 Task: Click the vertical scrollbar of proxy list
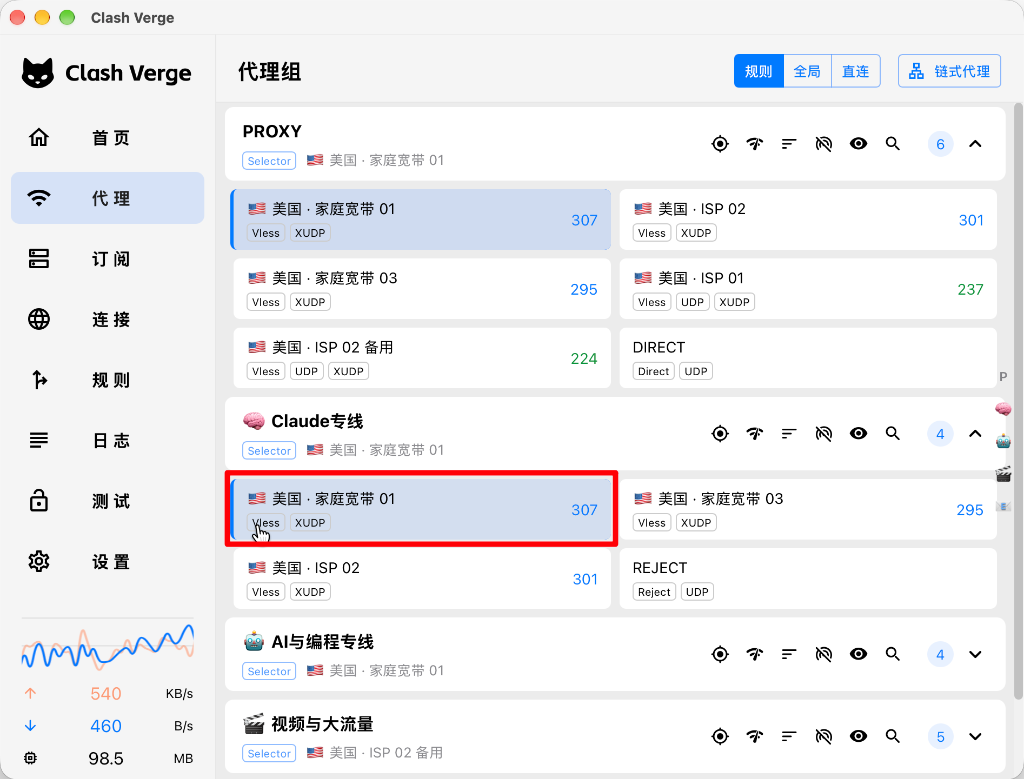point(1018,400)
